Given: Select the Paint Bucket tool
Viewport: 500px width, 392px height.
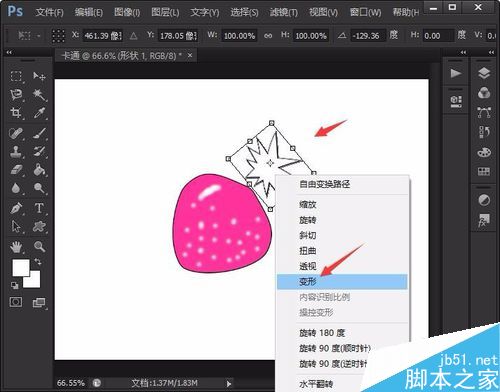Looking at the screenshot, I should tap(39, 170).
